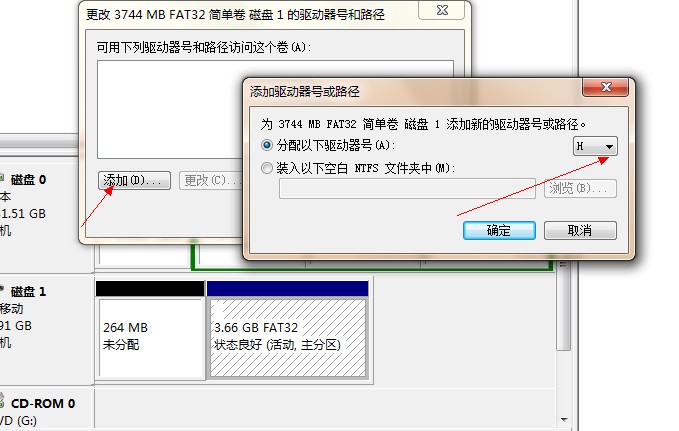Image resolution: width=679 pixels, height=431 pixels.
Task: Click the 确定 button in the add drive letter dialog
Action: coord(499,230)
